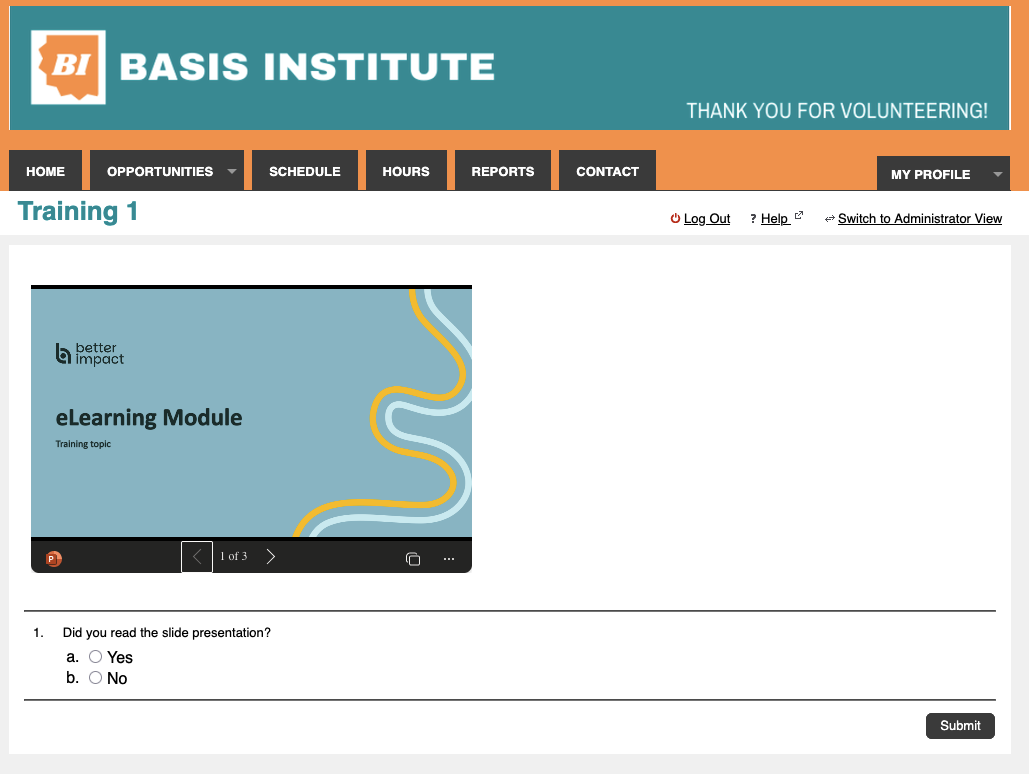
Task: Select the No radio button
Action: pos(96,678)
